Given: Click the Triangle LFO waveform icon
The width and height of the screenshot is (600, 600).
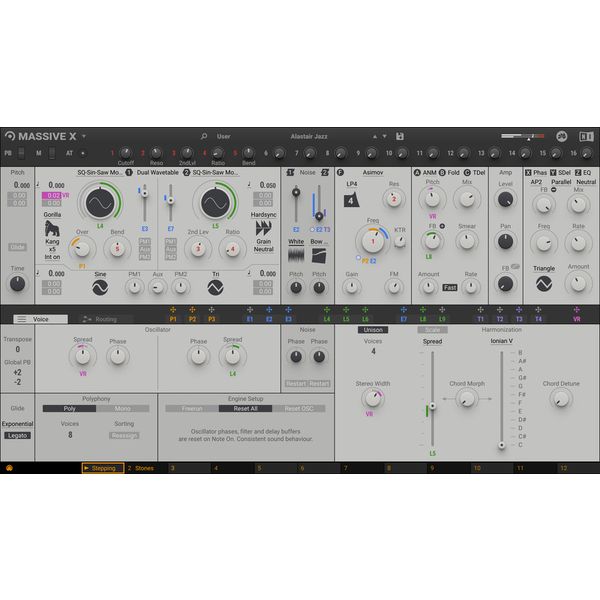Looking at the screenshot, I should tap(544, 284).
